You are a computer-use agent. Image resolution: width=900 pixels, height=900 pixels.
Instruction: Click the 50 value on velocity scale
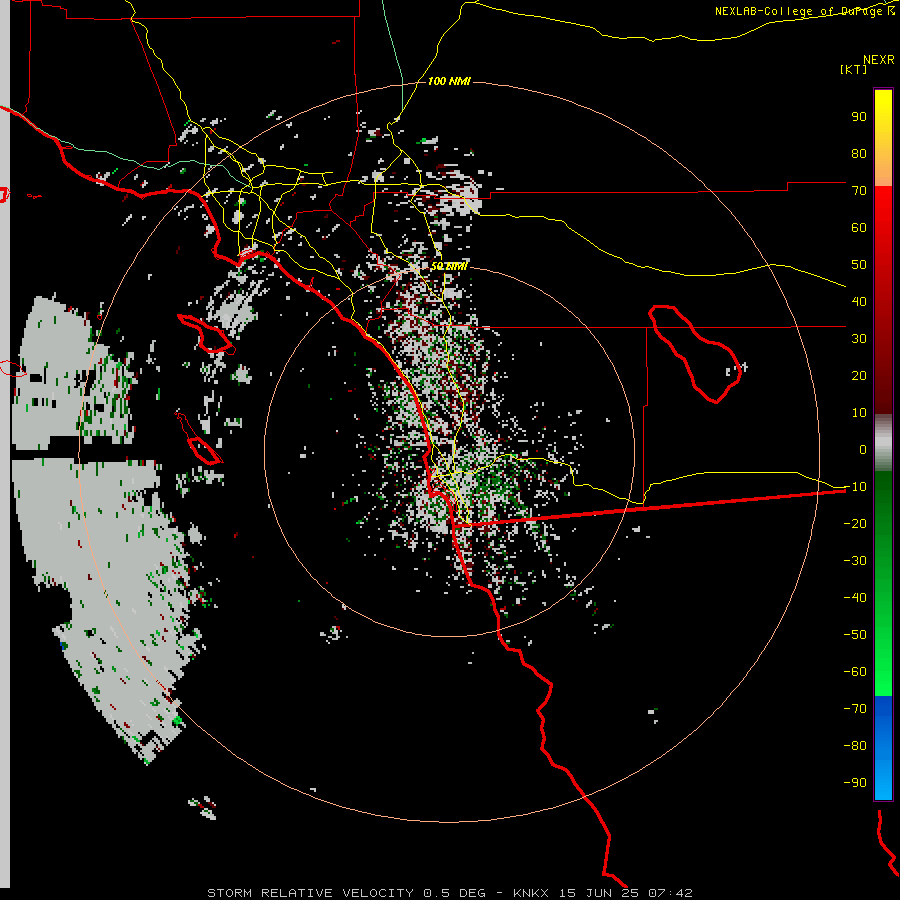click(859, 265)
